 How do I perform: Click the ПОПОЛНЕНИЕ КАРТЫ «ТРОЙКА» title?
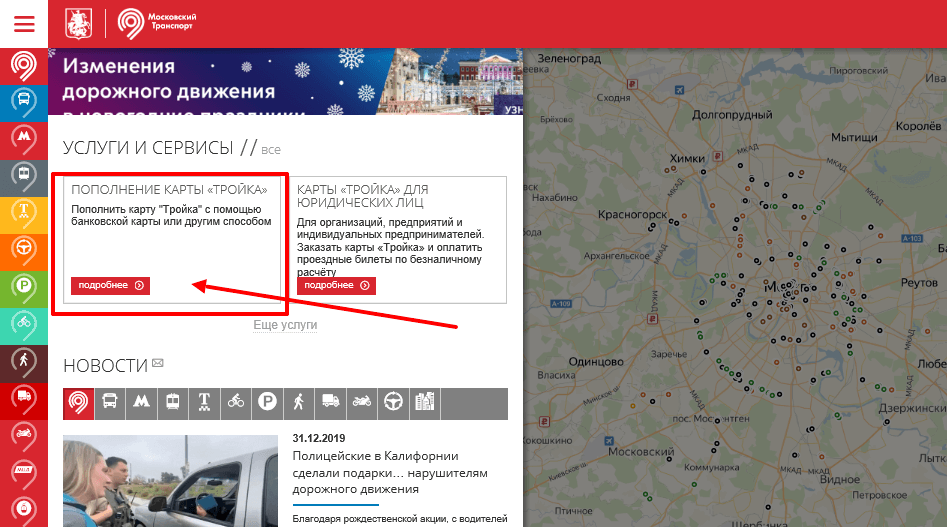tap(169, 190)
